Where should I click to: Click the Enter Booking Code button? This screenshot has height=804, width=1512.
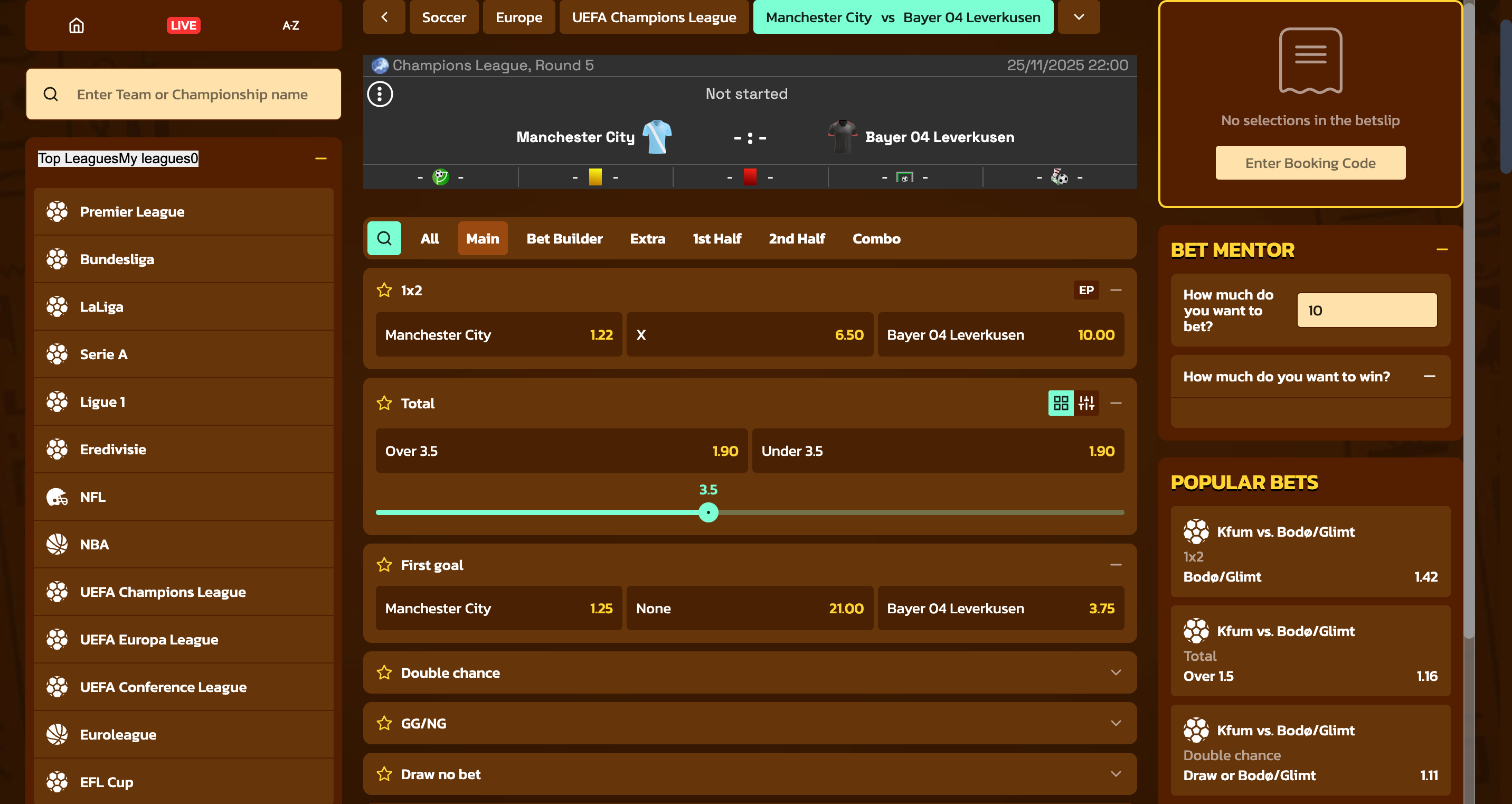point(1311,163)
